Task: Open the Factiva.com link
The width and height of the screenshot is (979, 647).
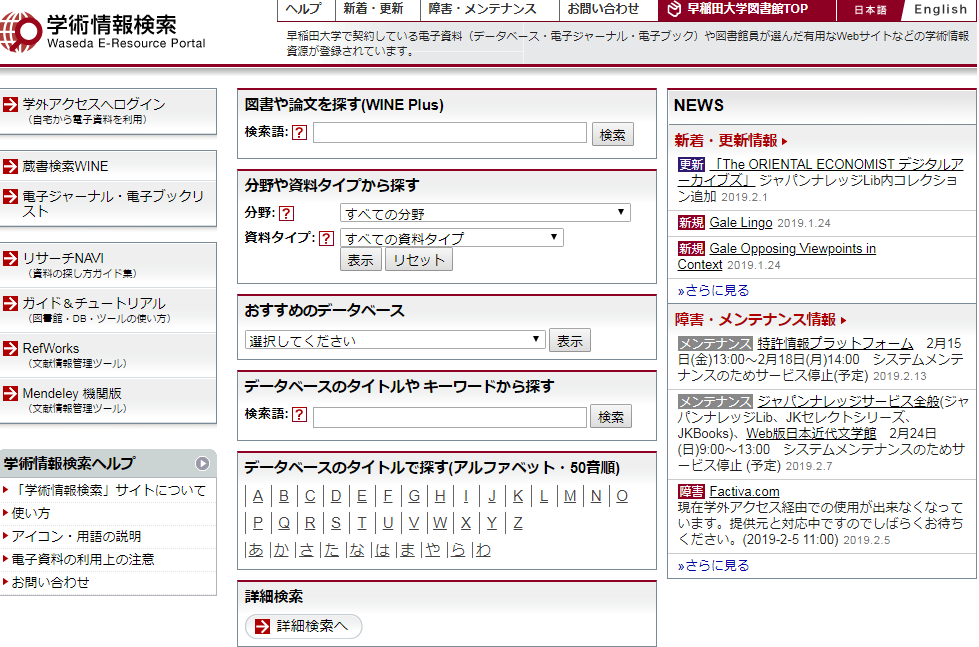Action: (x=744, y=491)
